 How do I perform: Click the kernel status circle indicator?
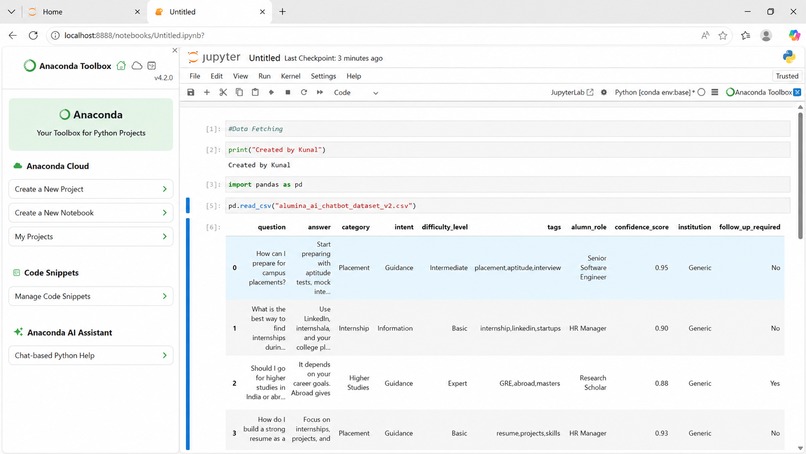(701, 93)
